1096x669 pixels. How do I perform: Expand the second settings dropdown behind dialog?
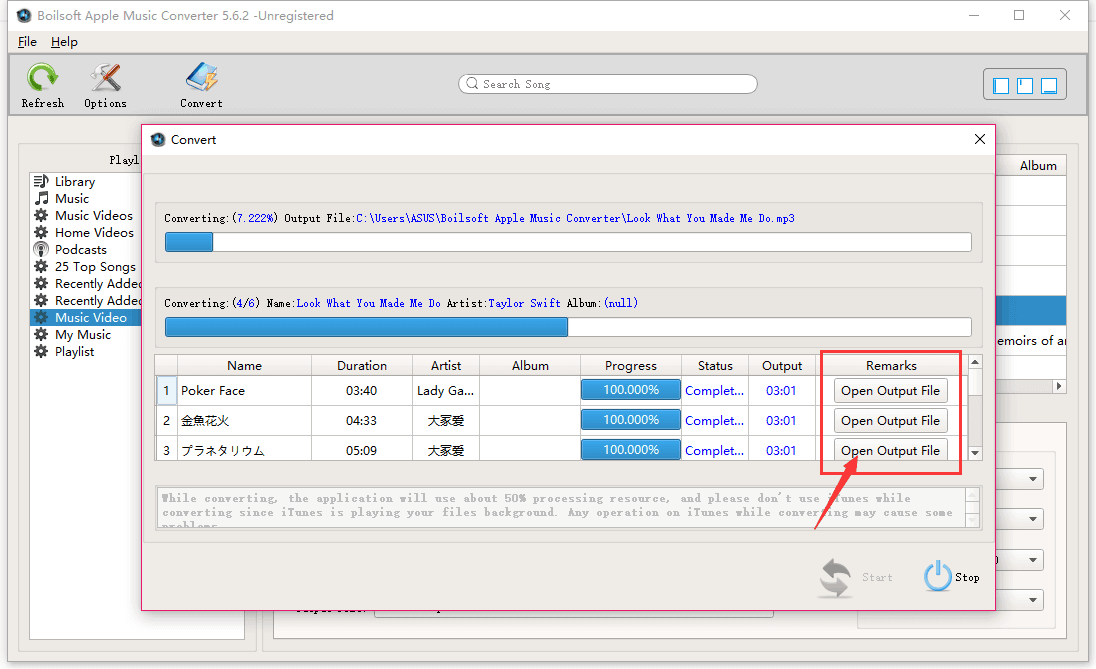point(1032,519)
